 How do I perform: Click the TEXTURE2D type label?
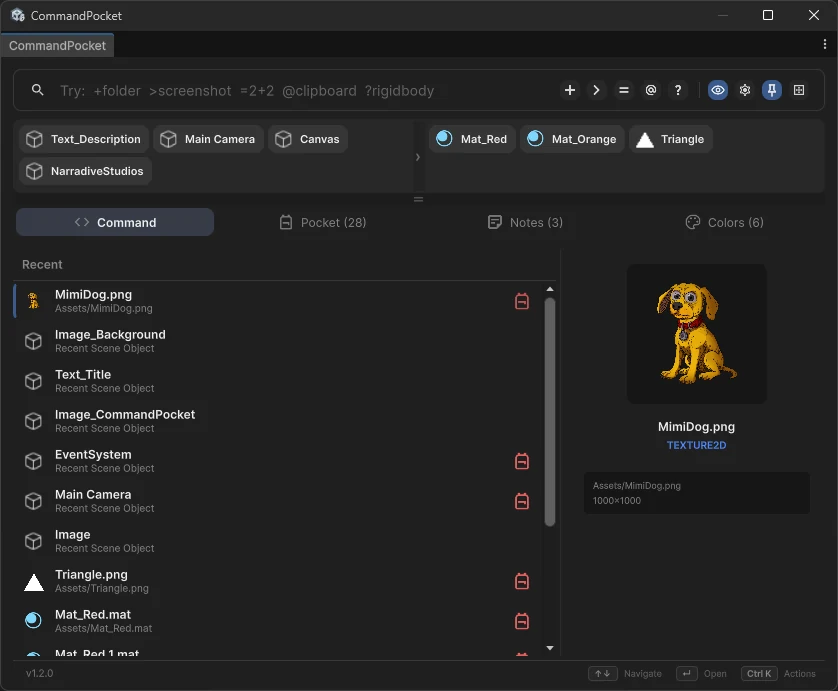pyautogui.click(x=696, y=445)
